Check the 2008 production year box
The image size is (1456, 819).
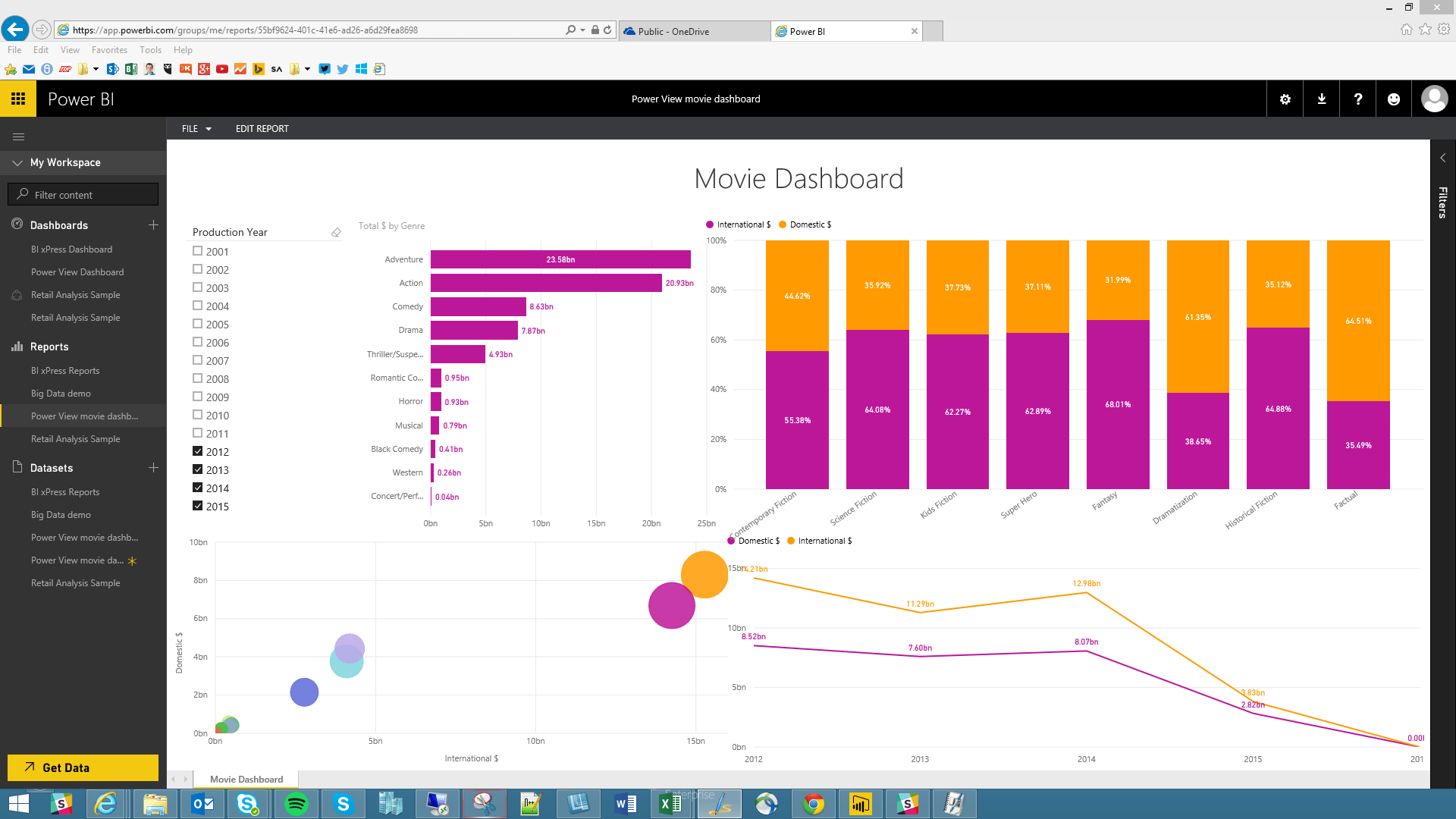pyautogui.click(x=198, y=378)
